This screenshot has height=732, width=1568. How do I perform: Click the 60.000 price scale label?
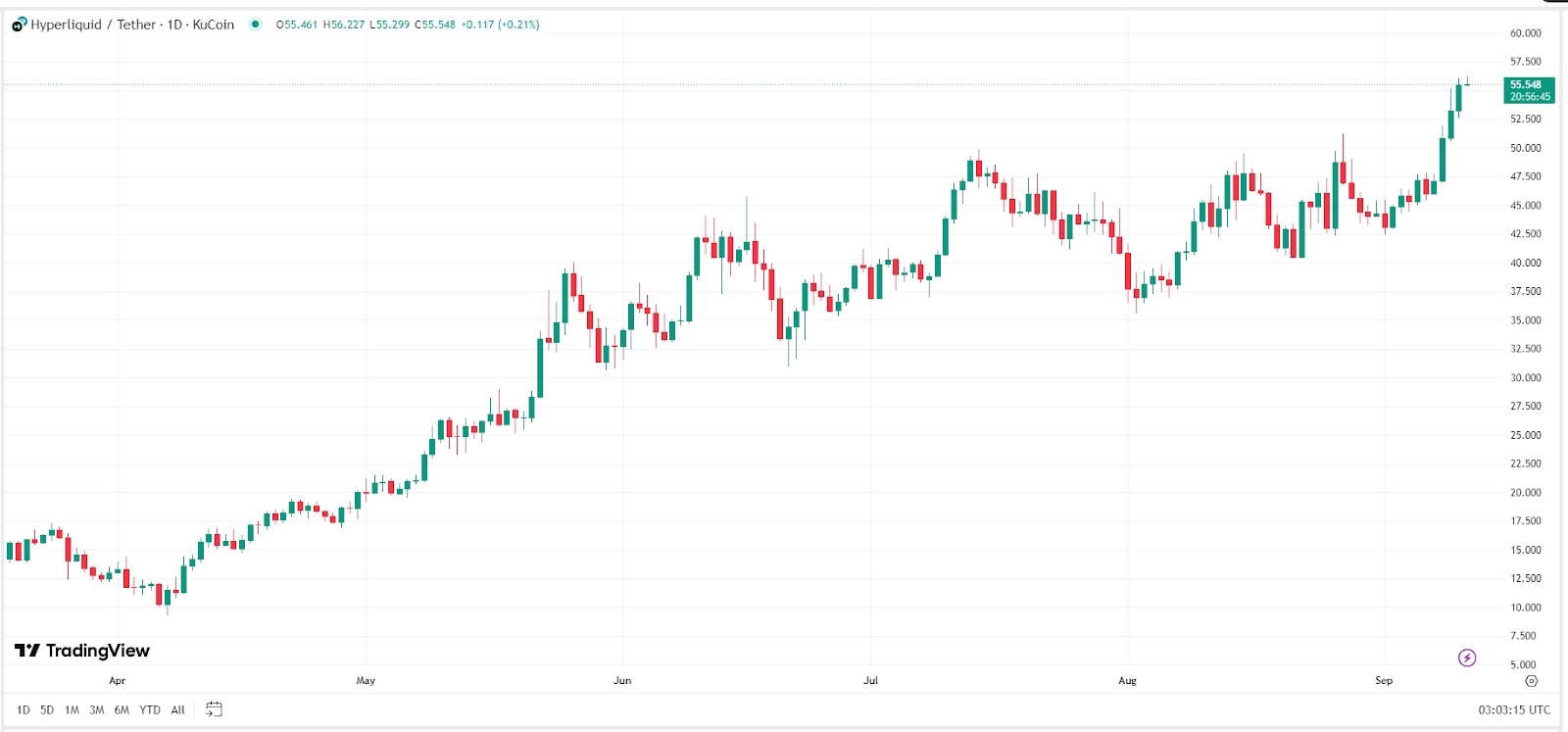1525,33
